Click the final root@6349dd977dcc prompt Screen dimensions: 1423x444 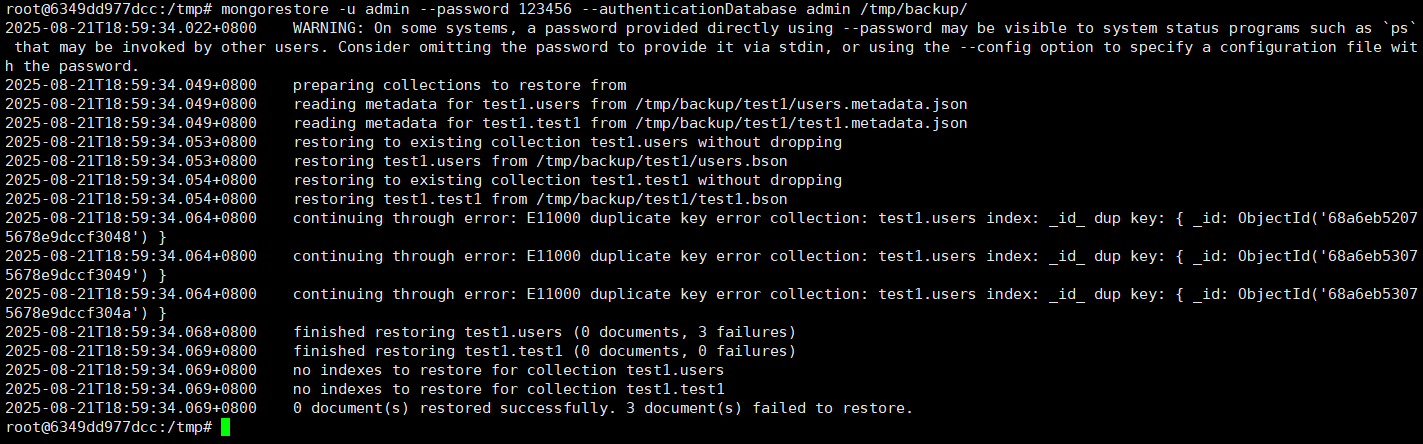point(109,427)
